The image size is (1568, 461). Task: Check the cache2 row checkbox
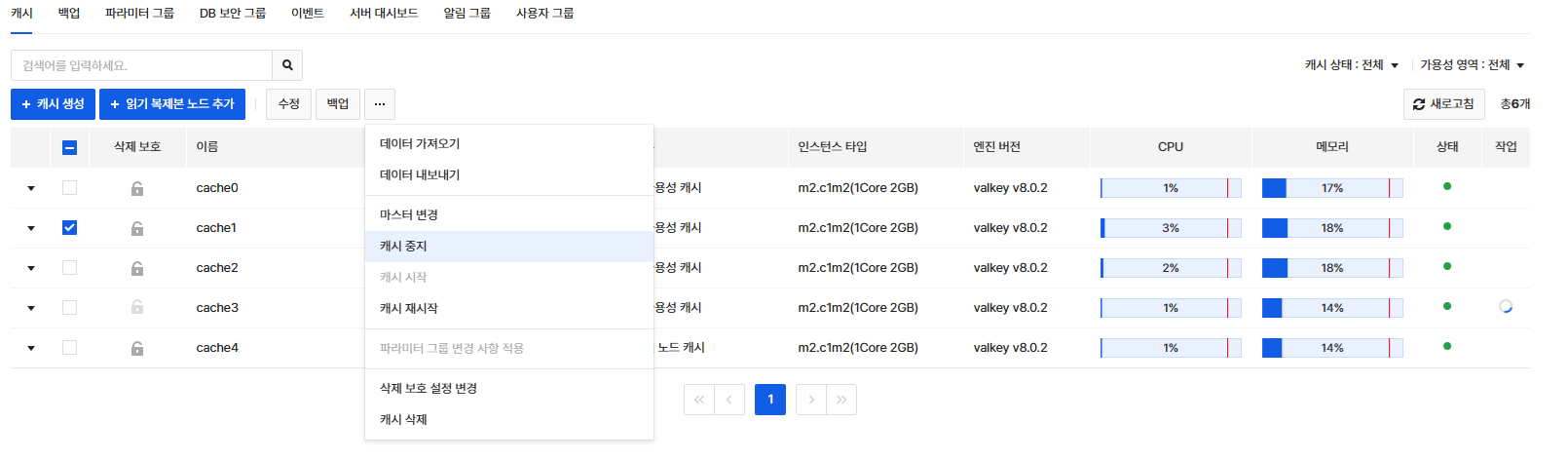pyautogui.click(x=69, y=268)
